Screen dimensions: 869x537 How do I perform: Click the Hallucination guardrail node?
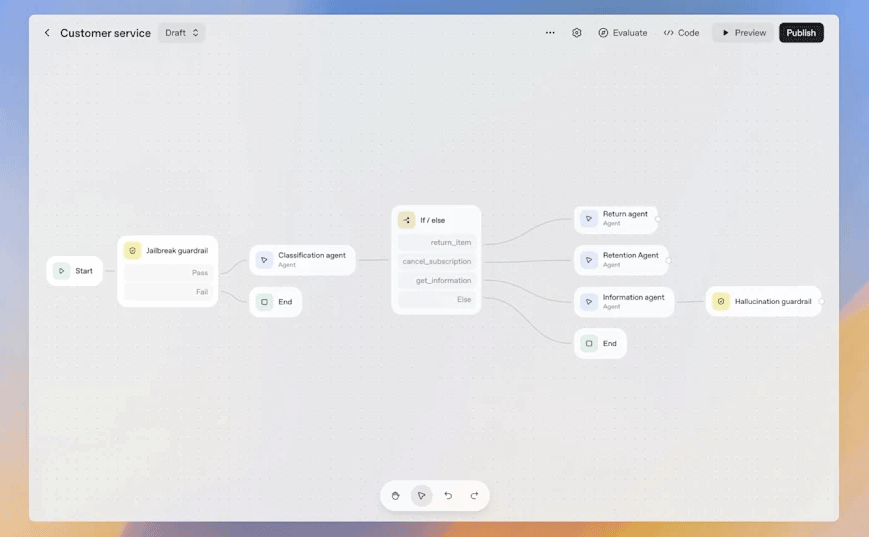click(x=763, y=301)
